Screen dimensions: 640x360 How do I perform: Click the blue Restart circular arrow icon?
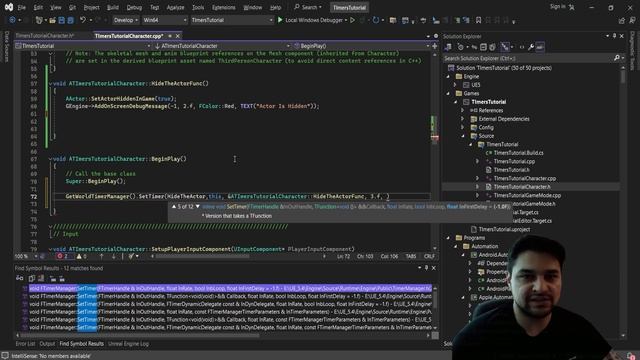click(376, 20)
